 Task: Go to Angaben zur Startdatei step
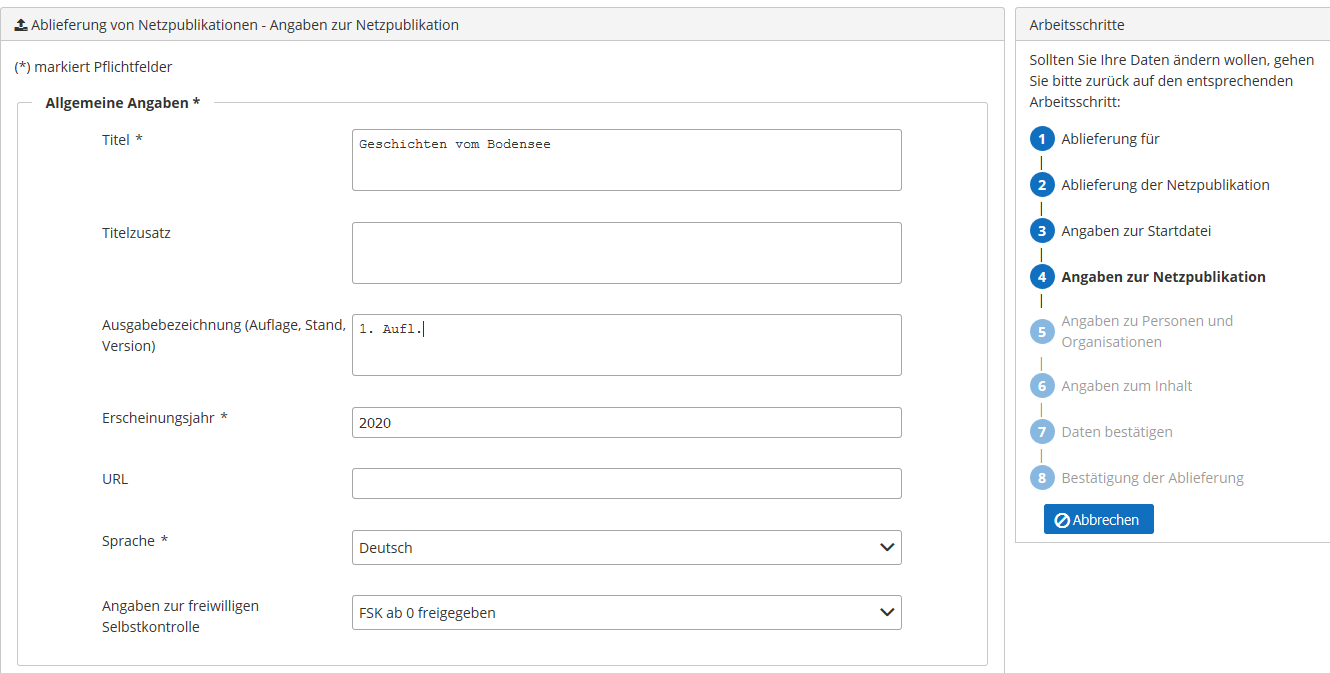pos(1136,231)
